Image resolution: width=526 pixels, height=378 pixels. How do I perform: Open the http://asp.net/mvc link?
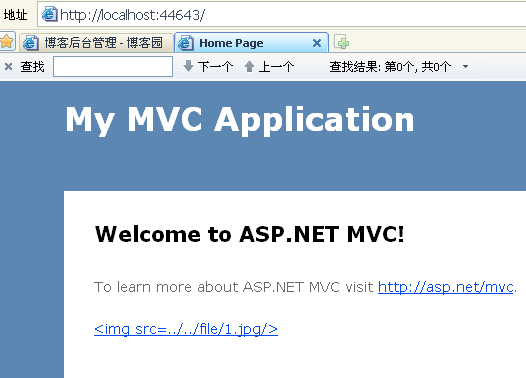coord(445,287)
